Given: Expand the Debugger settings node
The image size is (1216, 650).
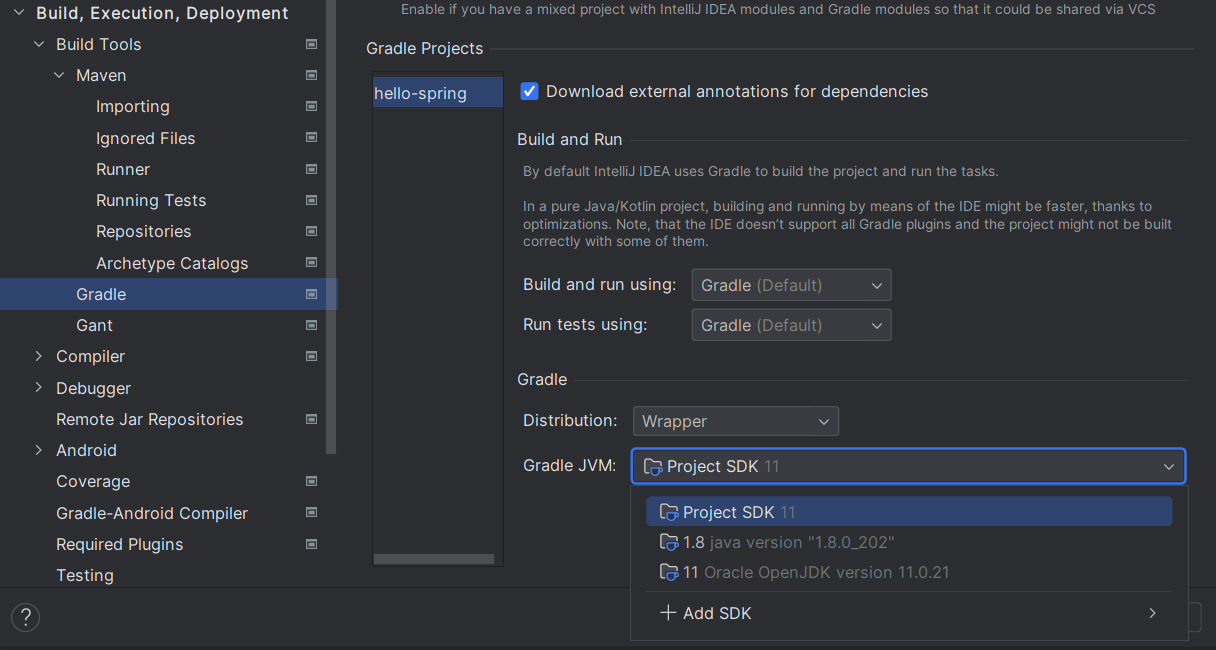Looking at the screenshot, I should [39, 388].
